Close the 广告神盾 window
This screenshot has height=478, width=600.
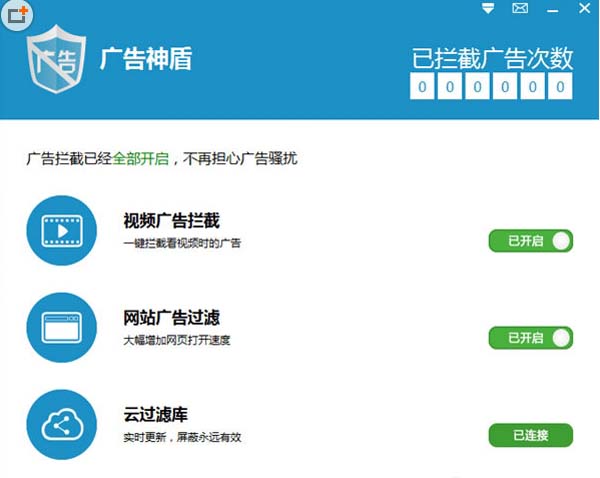[x=584, y=8]
